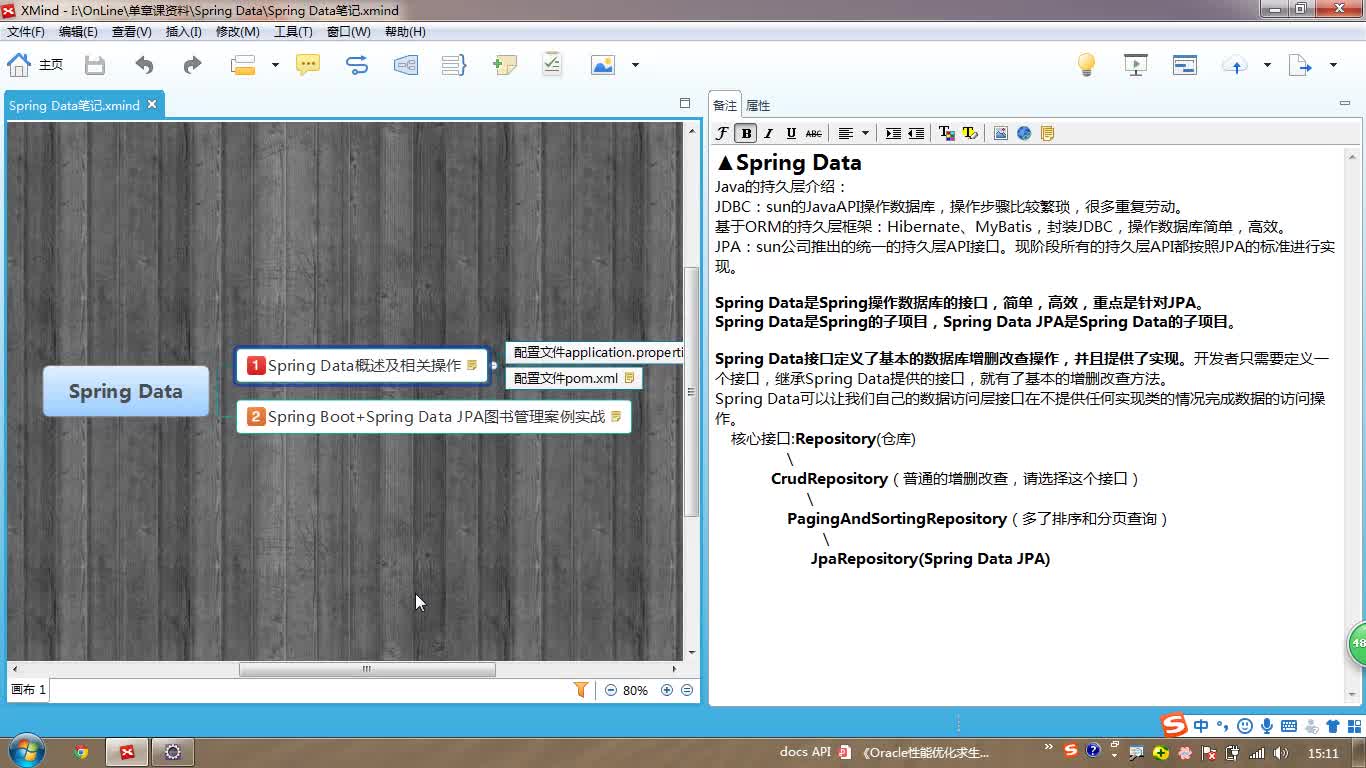Click the export document icon
The height and width of the screenshot is (768, 1366).
coord(1300,65)
